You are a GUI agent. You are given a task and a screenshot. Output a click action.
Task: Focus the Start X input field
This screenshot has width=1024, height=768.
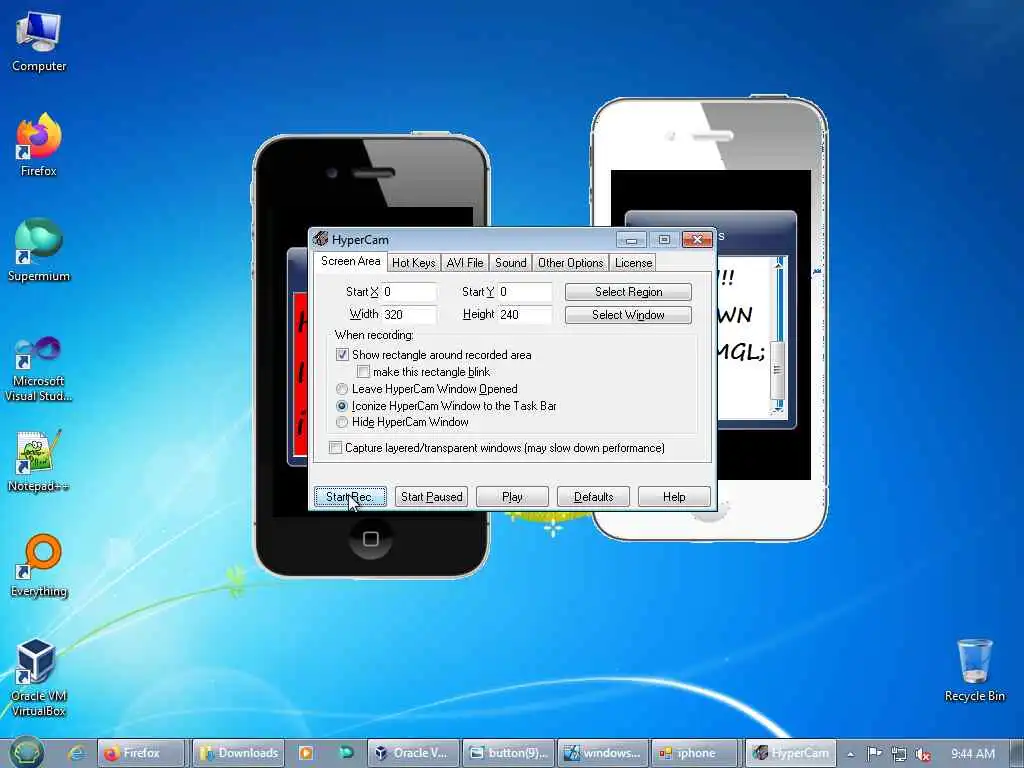pos(409,292)
